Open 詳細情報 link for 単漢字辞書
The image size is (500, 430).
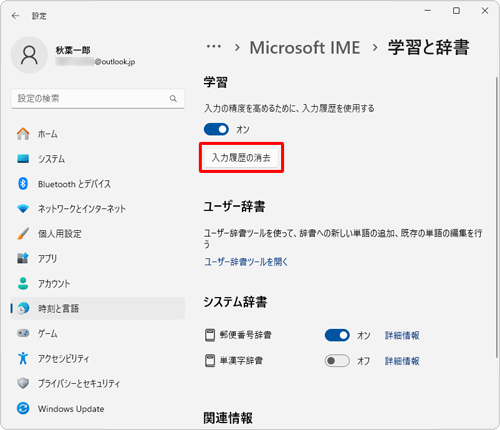402,361
